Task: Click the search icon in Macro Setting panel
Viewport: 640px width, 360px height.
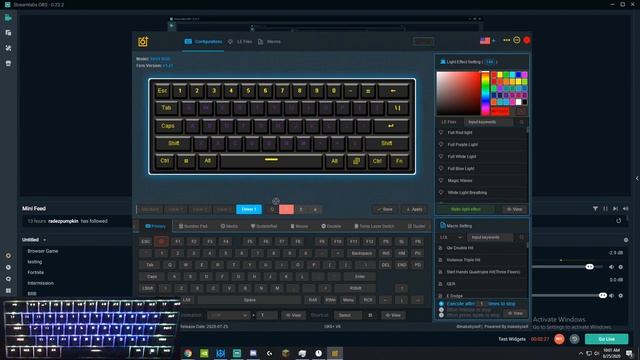Action: pyautogui.click(x=521, y=237)
